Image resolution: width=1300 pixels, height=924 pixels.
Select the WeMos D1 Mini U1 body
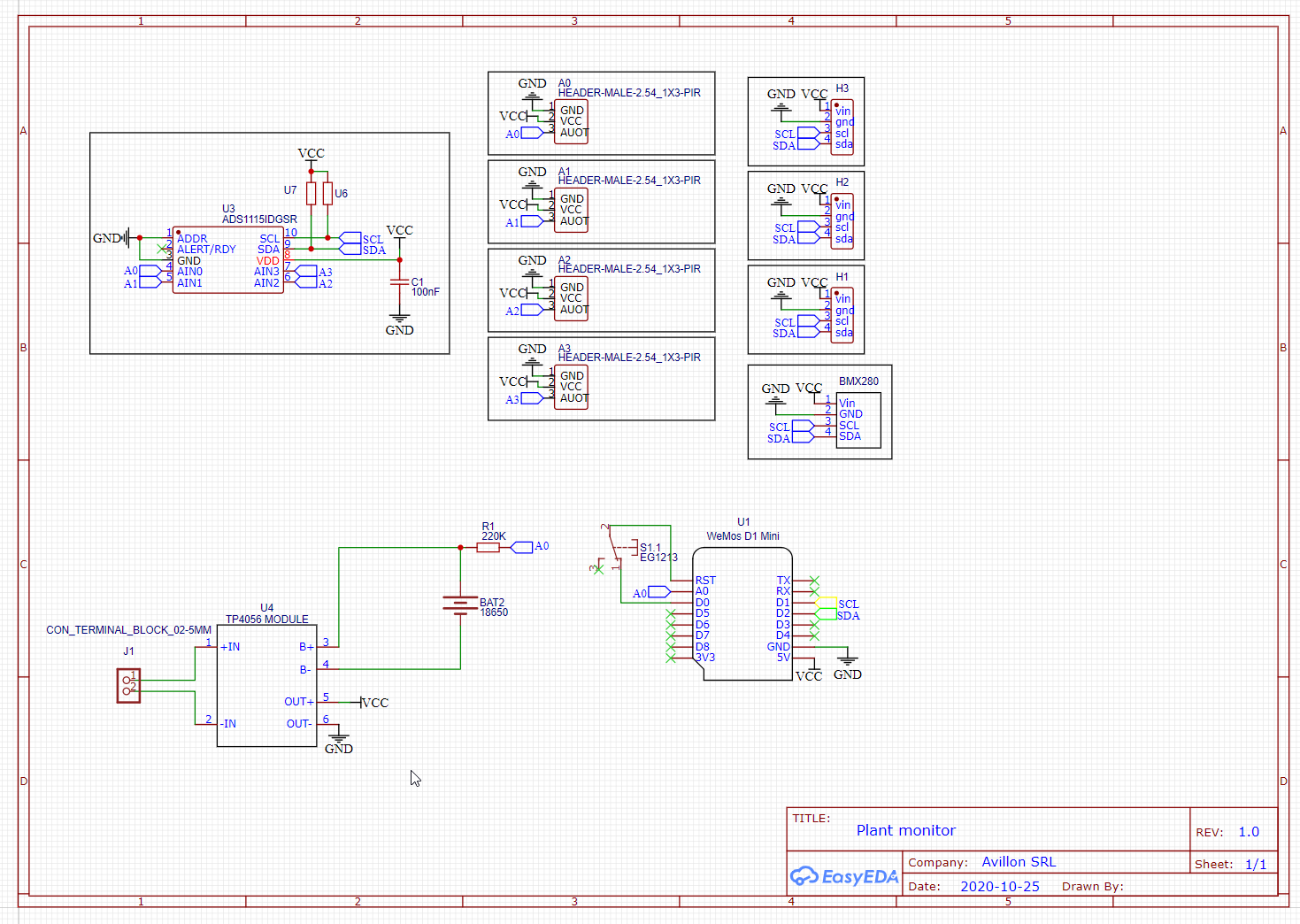tap(742, 614)
